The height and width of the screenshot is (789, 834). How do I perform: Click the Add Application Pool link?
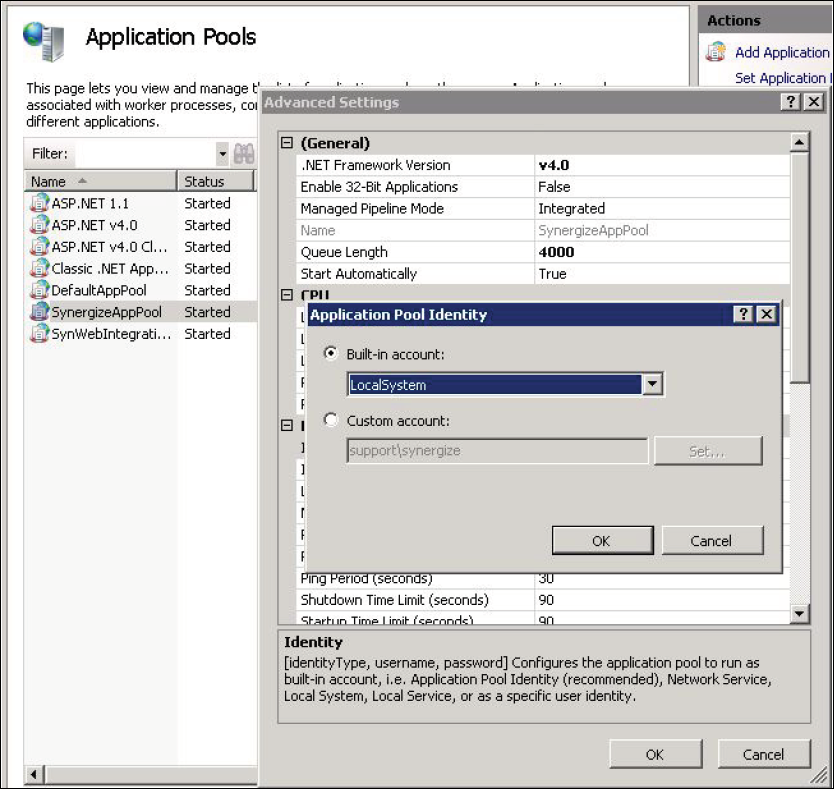tap(782, 52)
